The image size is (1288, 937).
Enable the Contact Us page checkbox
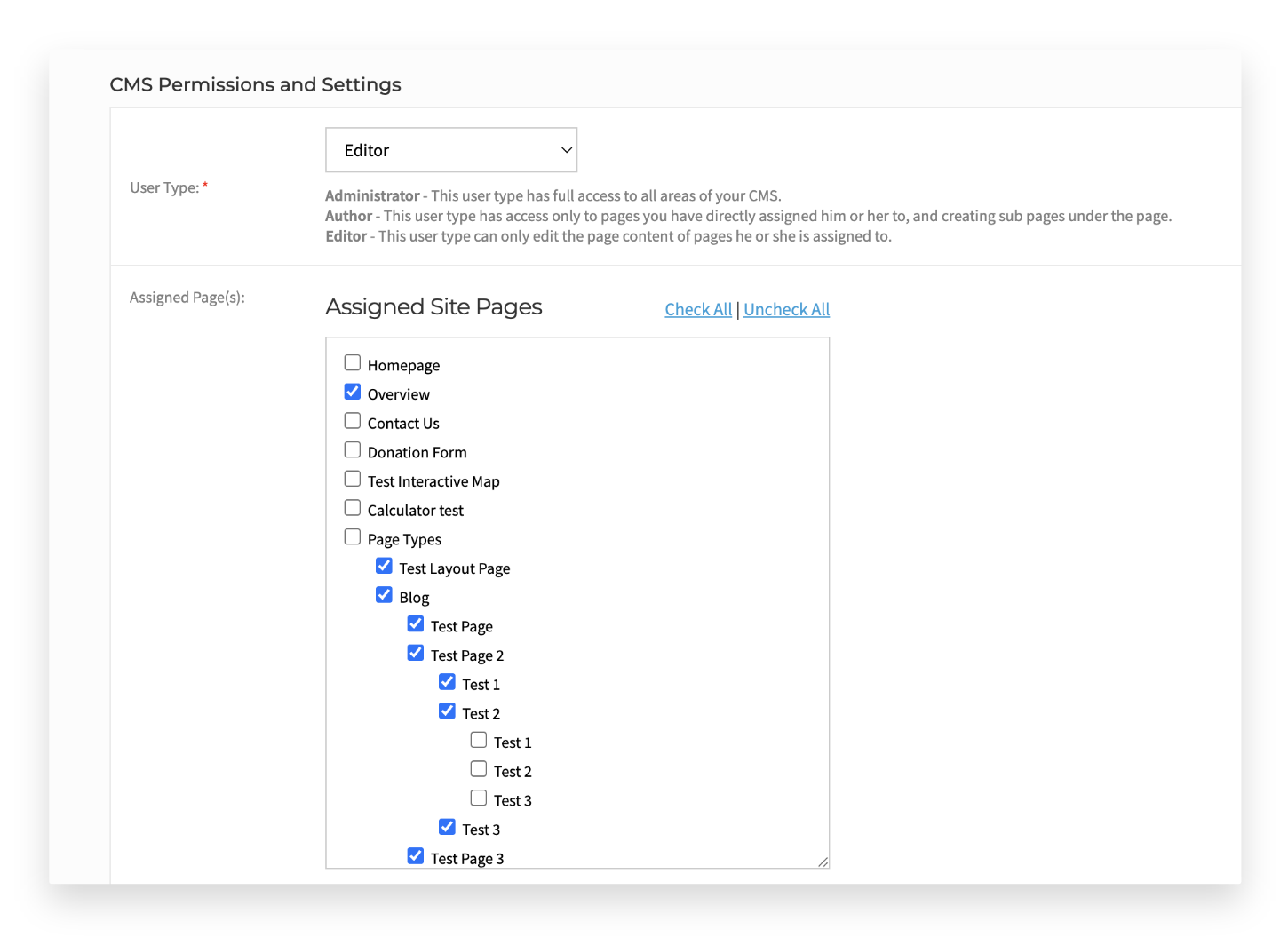353,420
